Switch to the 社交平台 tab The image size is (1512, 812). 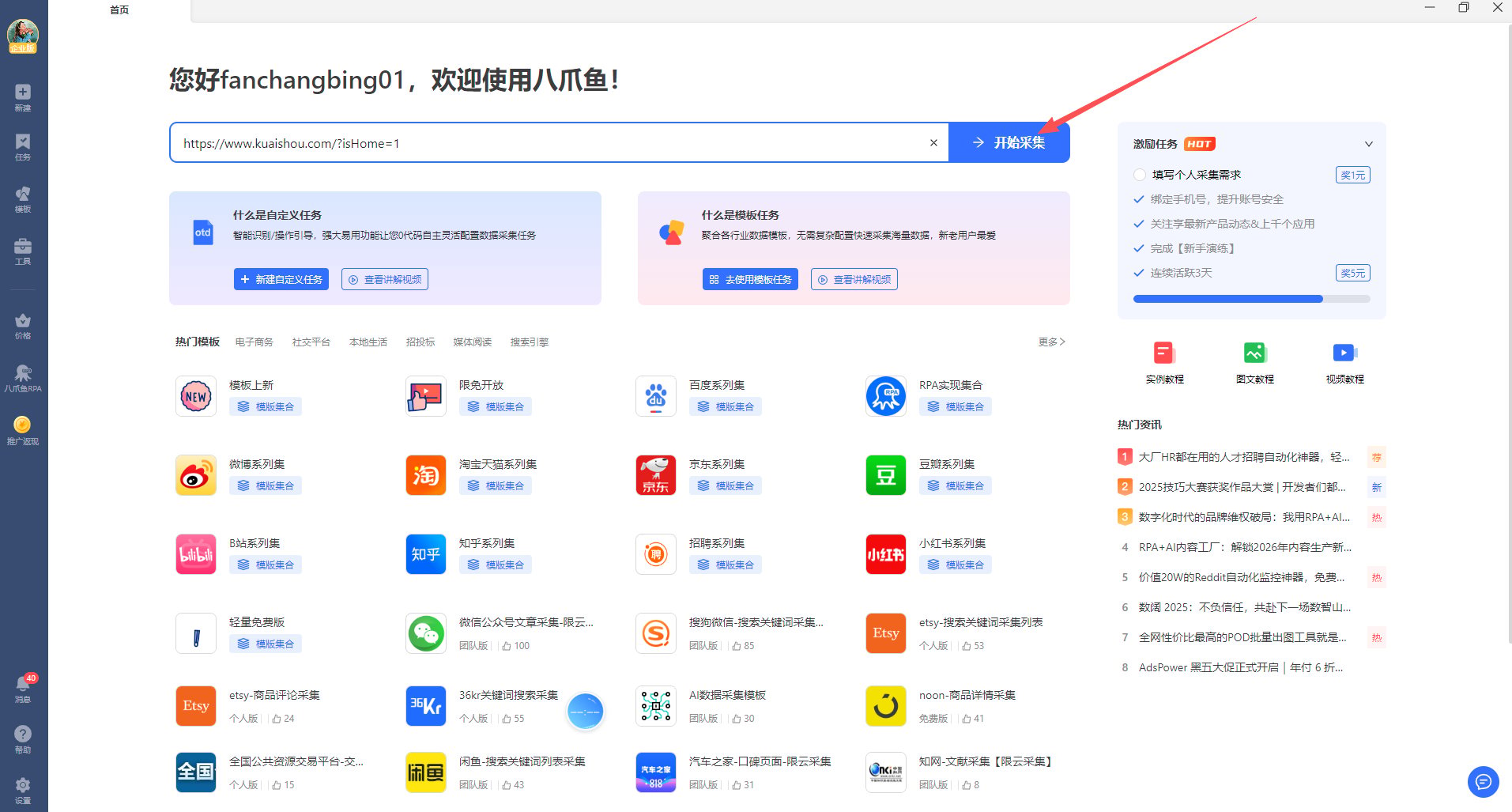[311, 342]
